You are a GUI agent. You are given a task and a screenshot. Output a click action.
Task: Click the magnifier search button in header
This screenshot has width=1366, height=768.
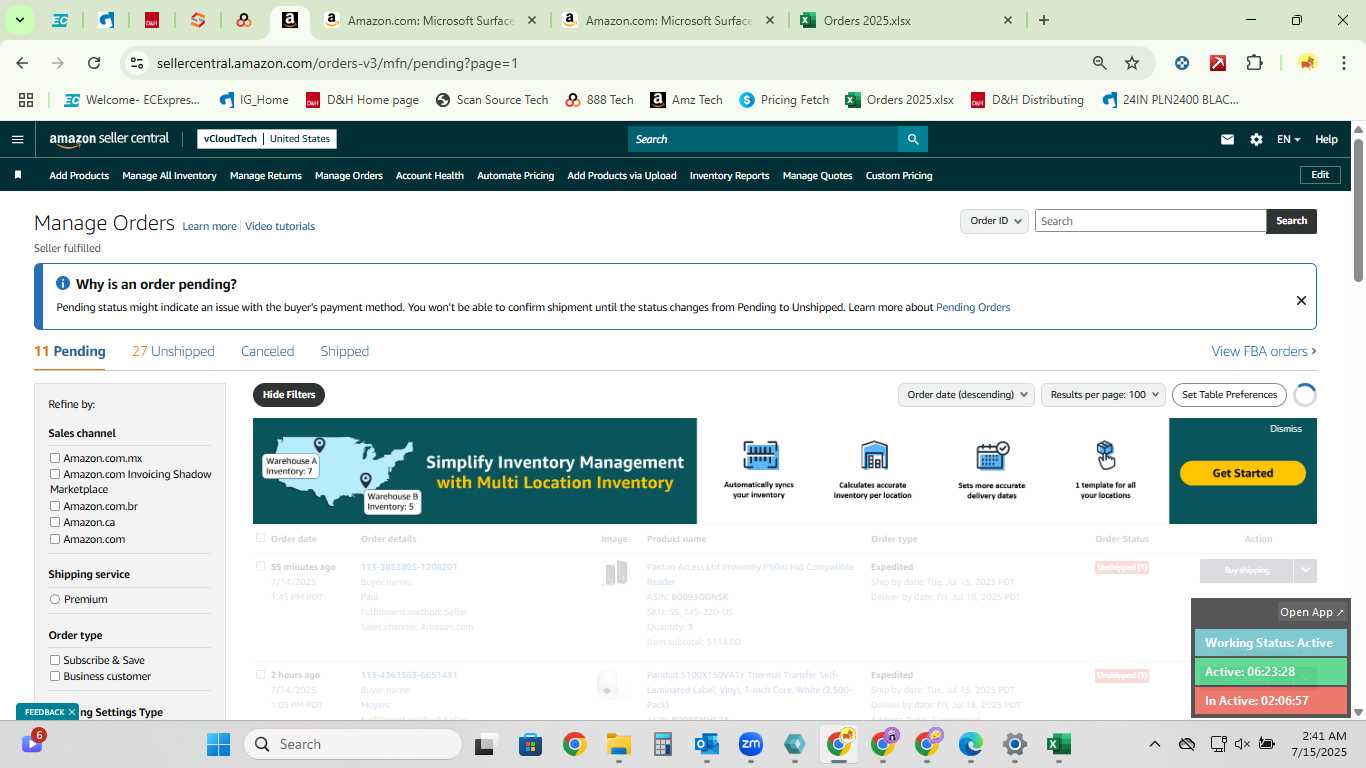pyautogui.click(x=912, y=139)
